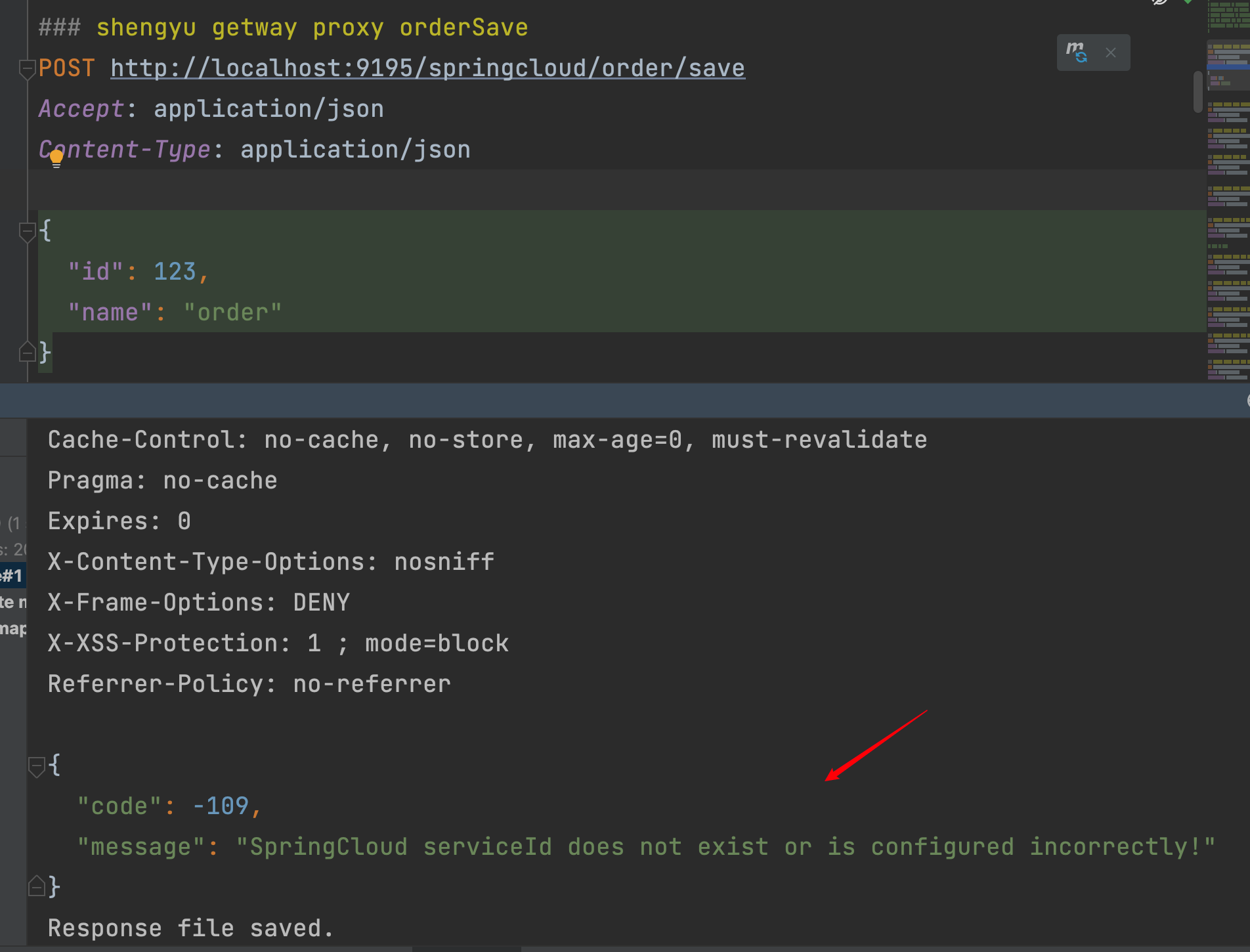The height and width of the screenshot is (952, 1250).
Task: Reload Maven project changes via floating refresh icon
Action: pyautogui.click(x=1076, y=53)
